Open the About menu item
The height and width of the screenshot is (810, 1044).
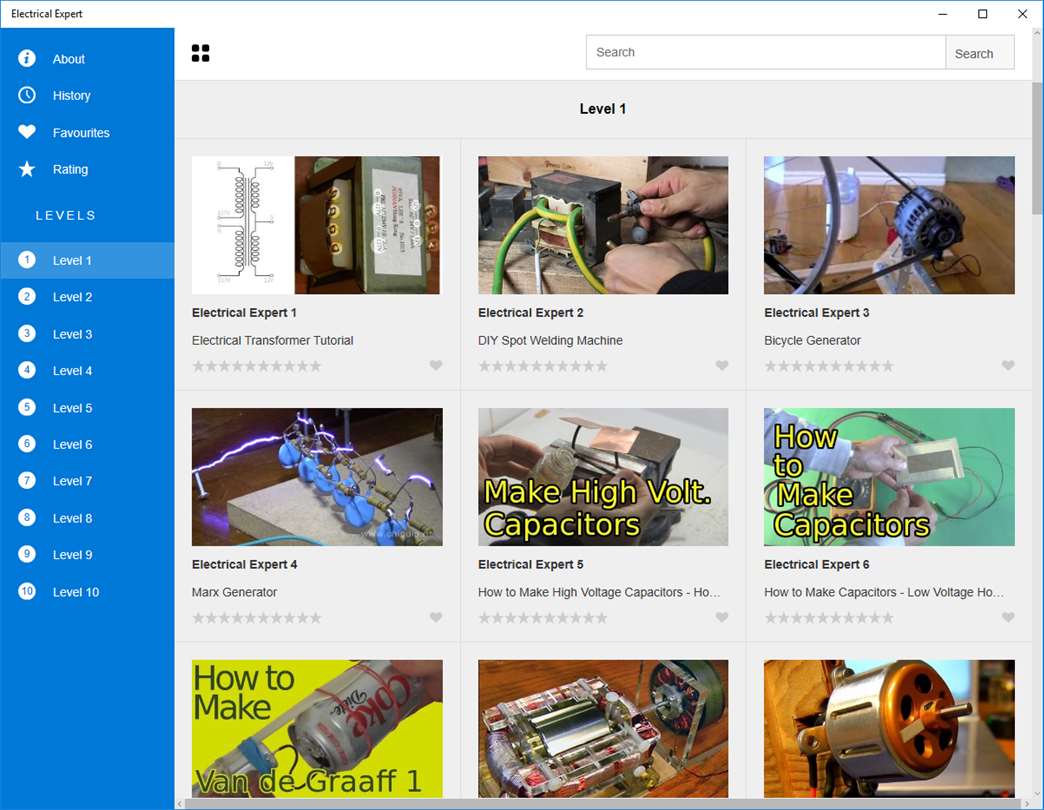(87, 59)
